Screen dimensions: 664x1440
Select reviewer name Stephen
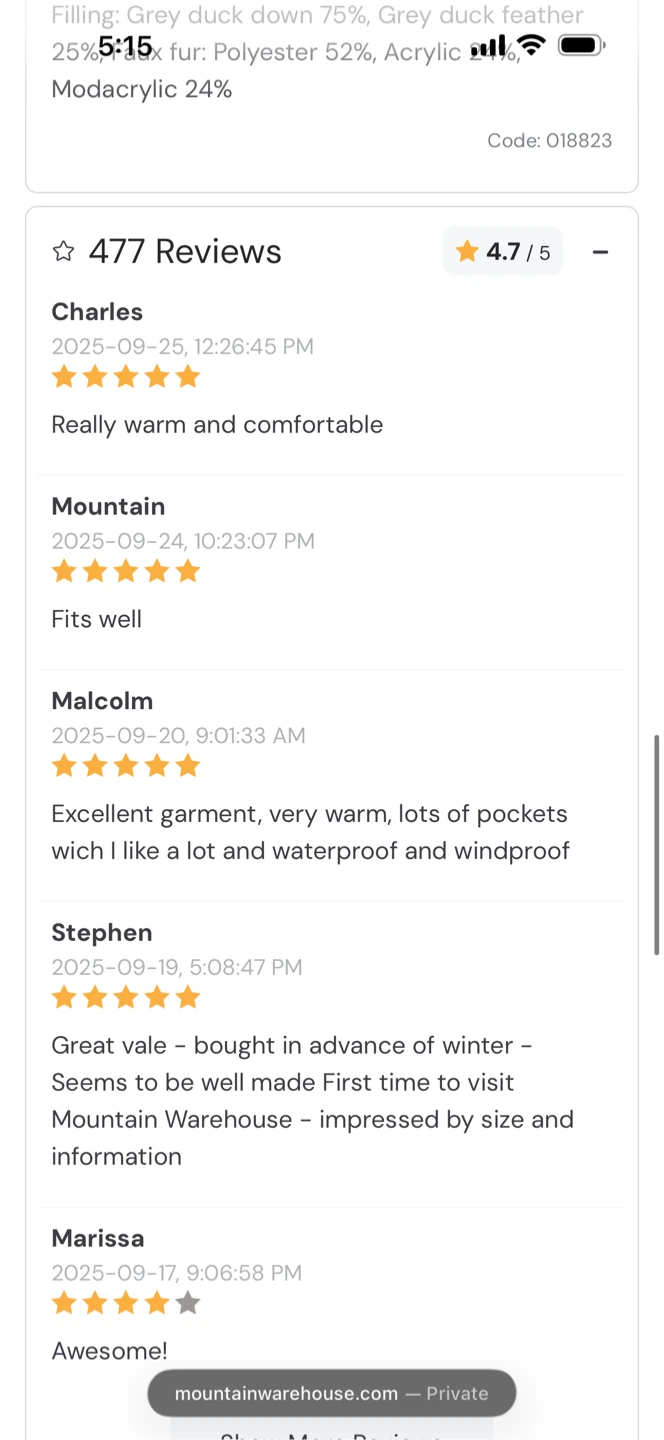[x=101, y=932]
